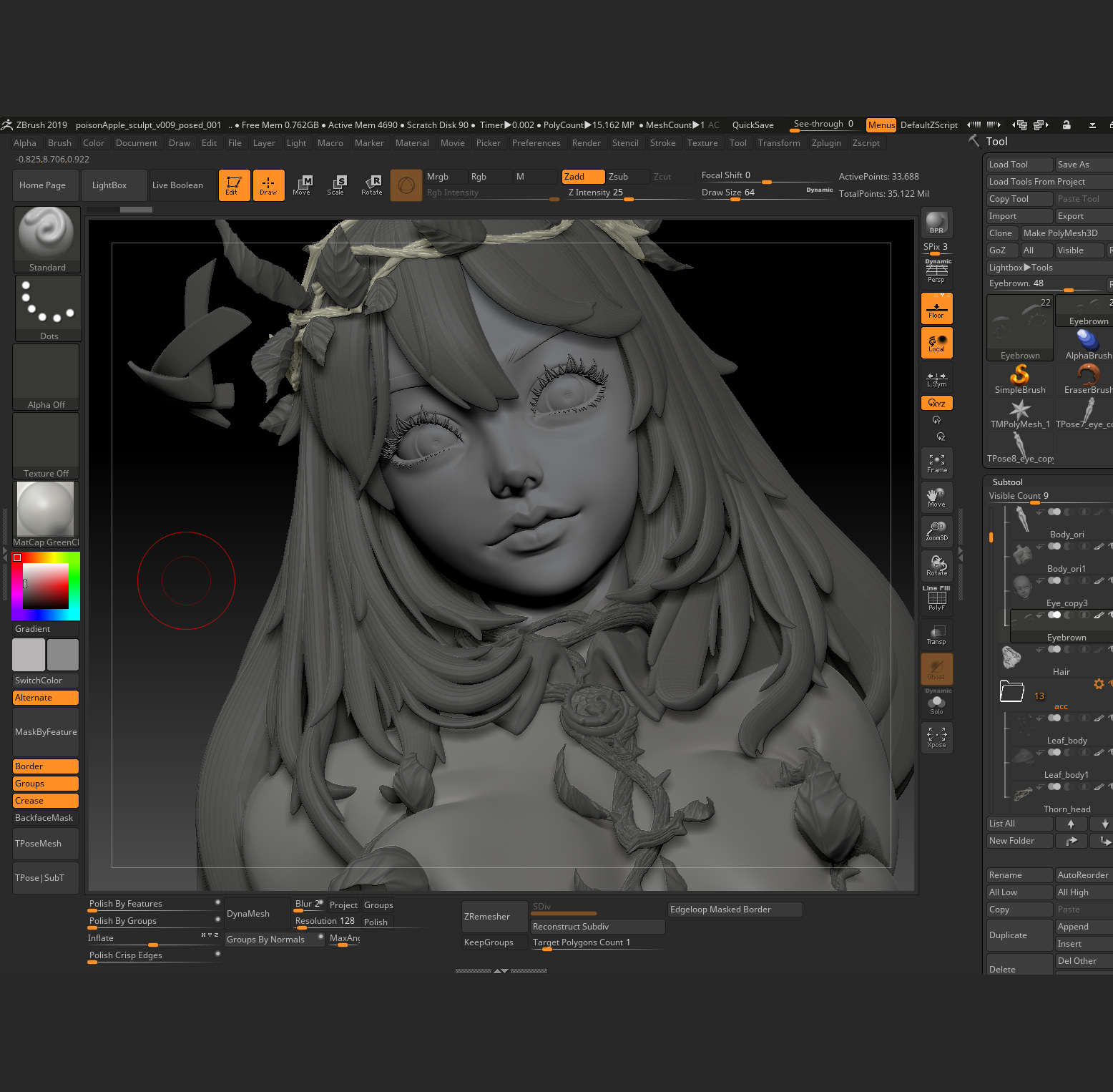Switch to Move mode in top shelf
1113x1092 pixels.
(302, 185)
